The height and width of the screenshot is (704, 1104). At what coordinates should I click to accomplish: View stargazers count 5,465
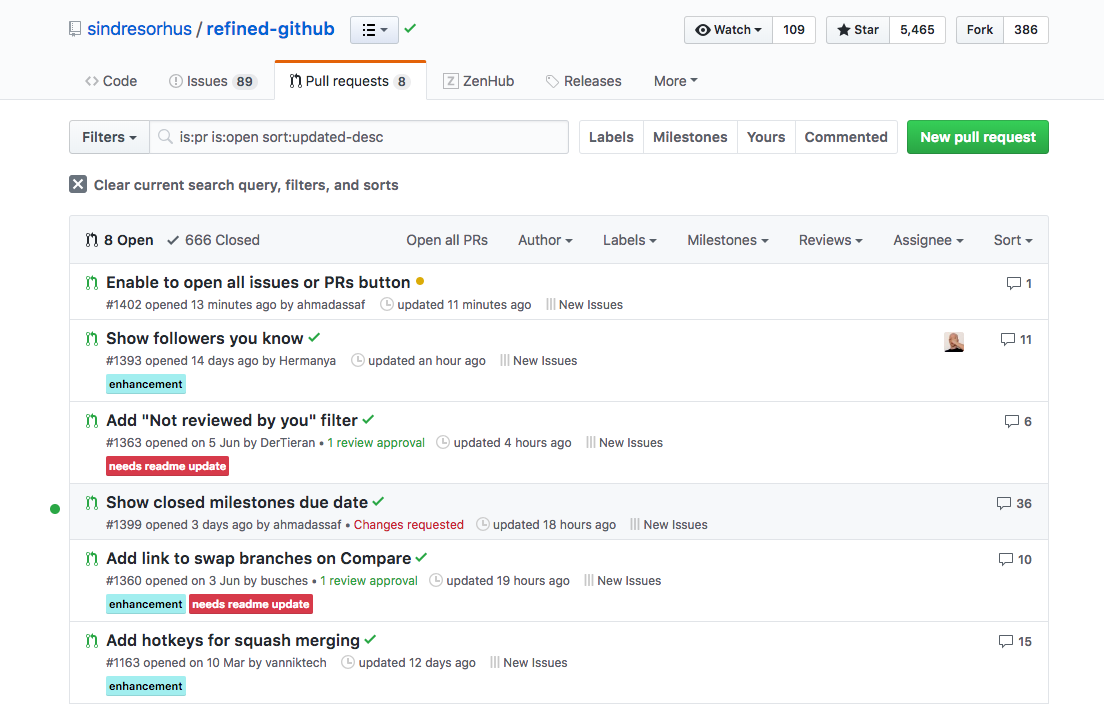[917, 30]
